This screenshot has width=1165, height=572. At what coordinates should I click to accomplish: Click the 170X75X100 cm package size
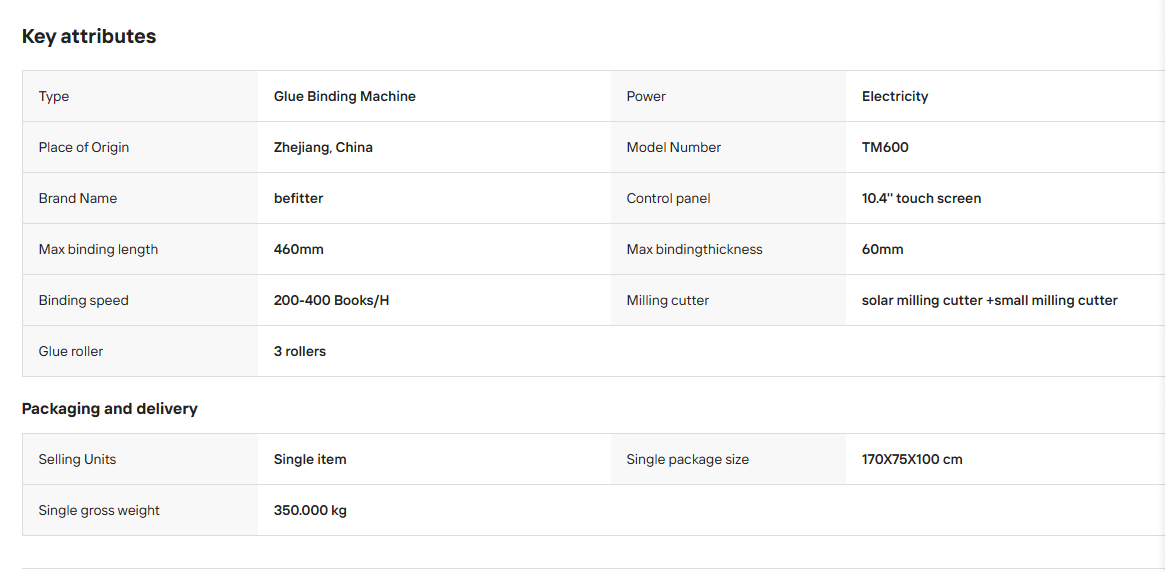[912, 459]
